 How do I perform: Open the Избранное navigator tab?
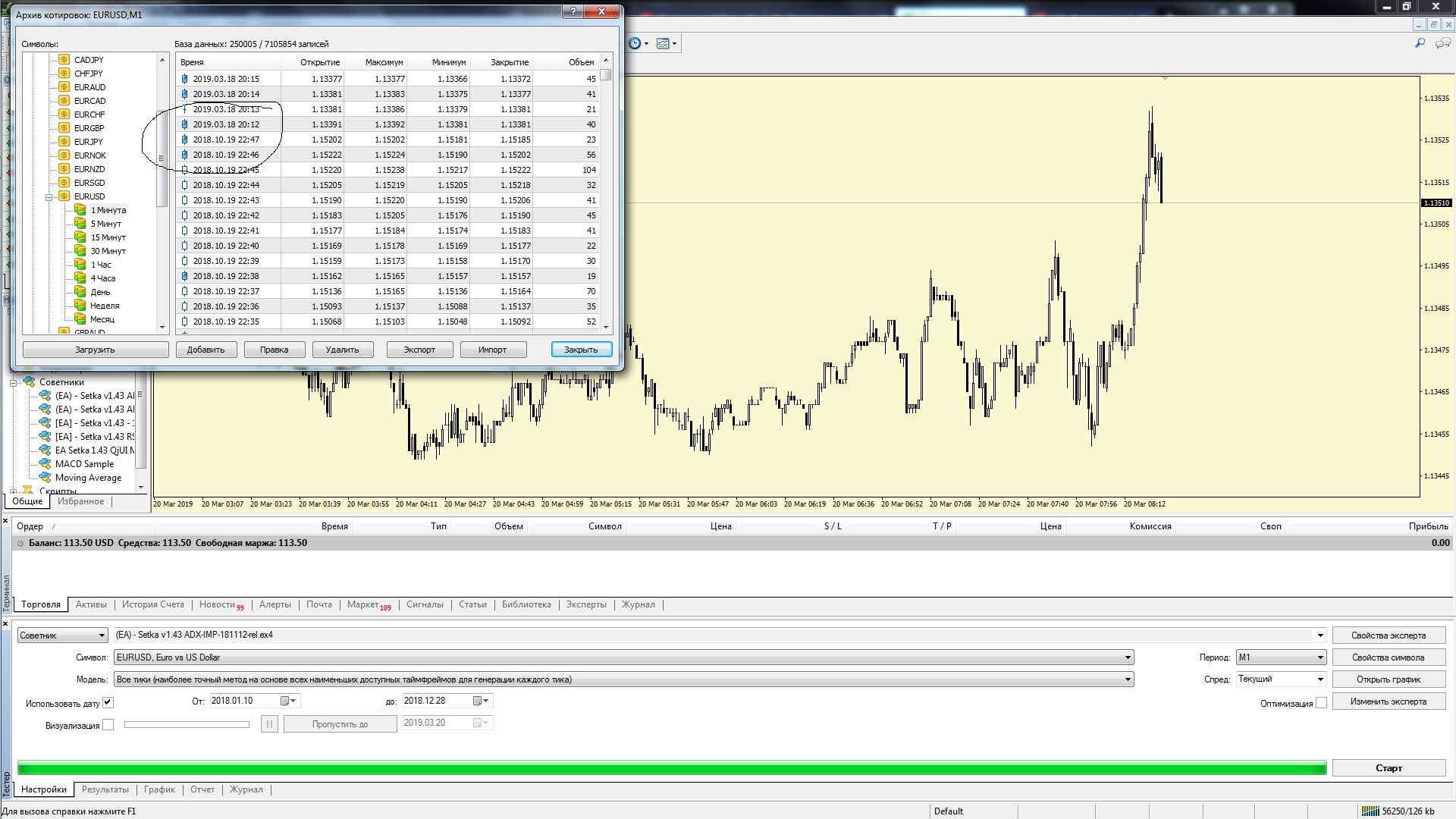point(80,501)
